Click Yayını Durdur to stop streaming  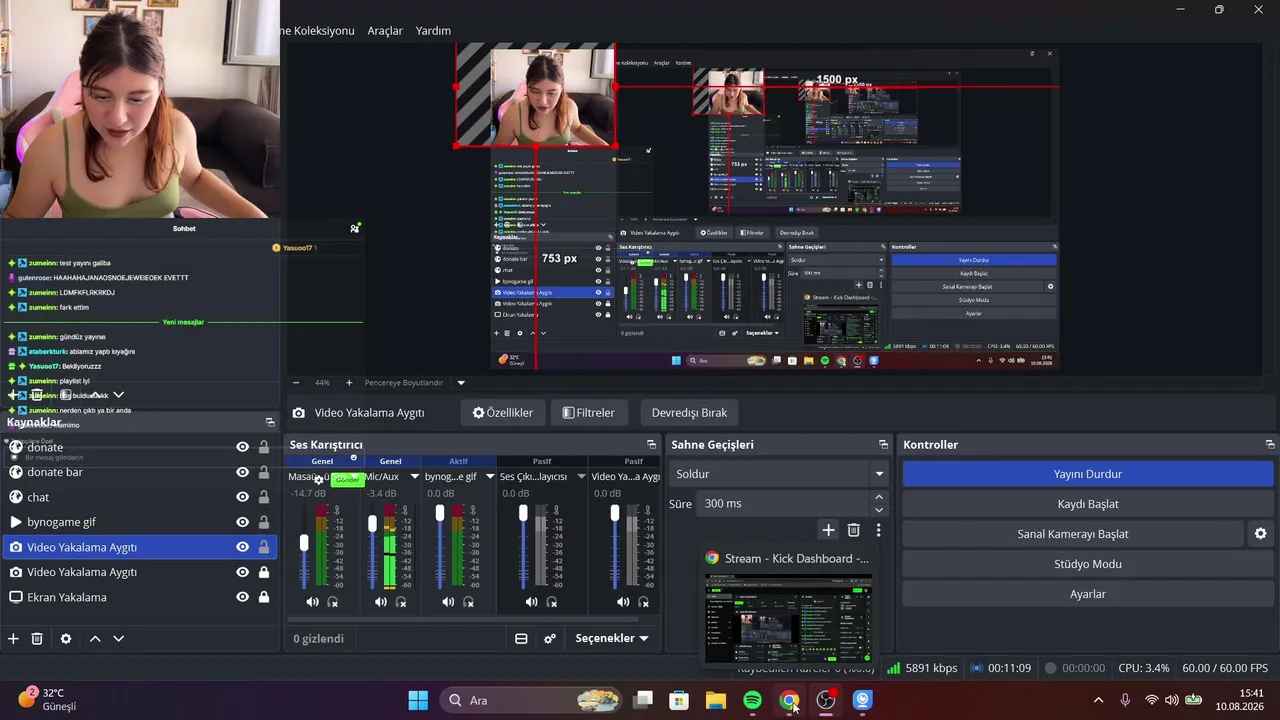pos(1088,474)
